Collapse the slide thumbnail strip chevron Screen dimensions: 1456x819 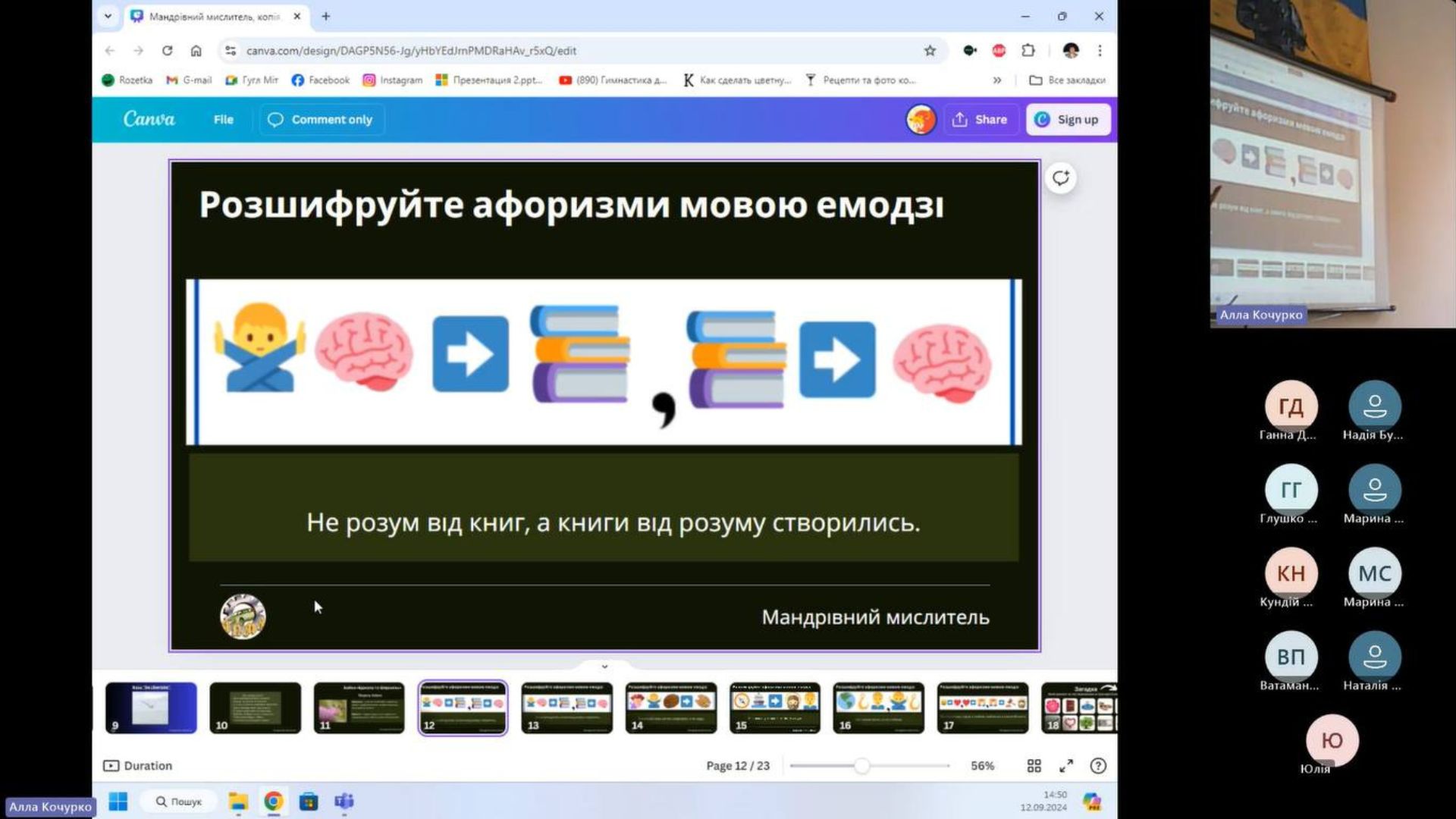tap(604, 667)
